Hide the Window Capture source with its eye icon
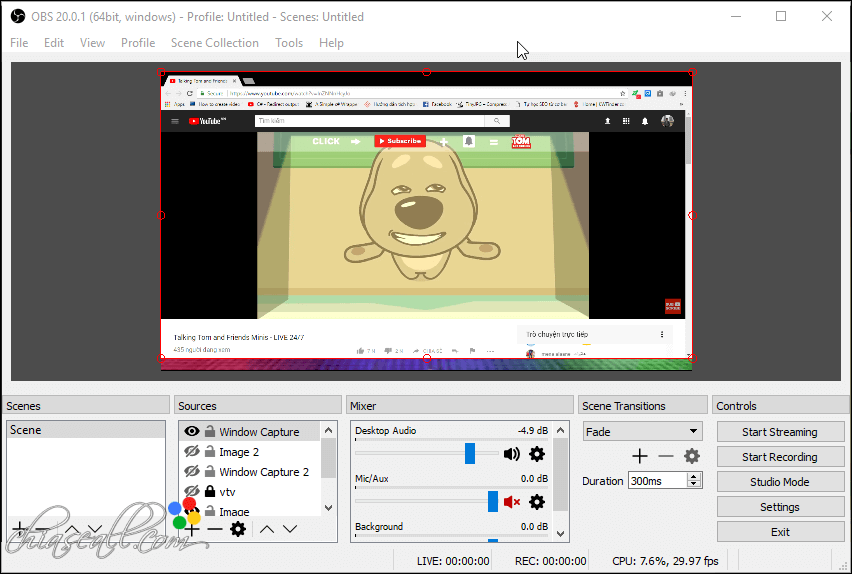Screen dimensions: 852x574 (191, 432)
